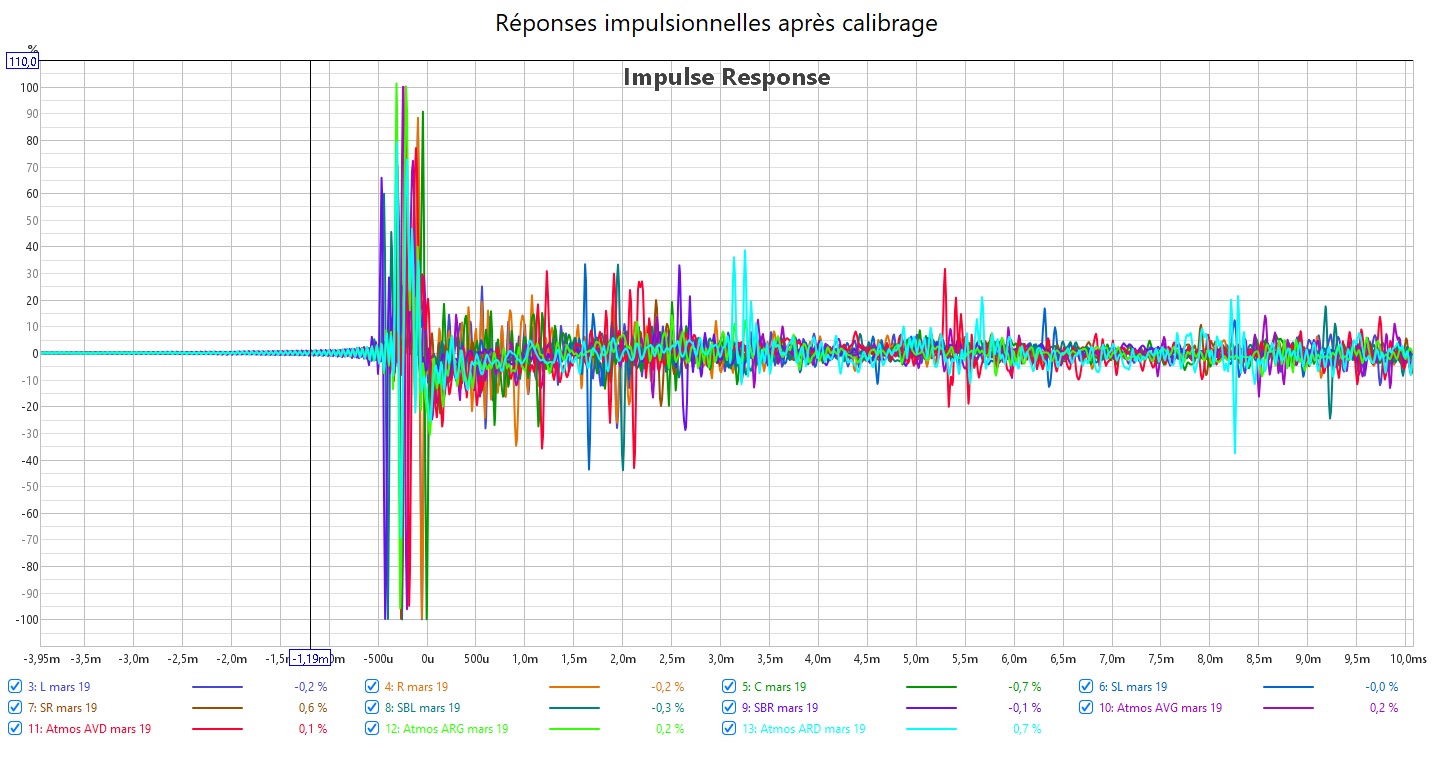1433x761 pixels.
Task: Click the 'Impulse Response' graph title
Action: [726, 77]
